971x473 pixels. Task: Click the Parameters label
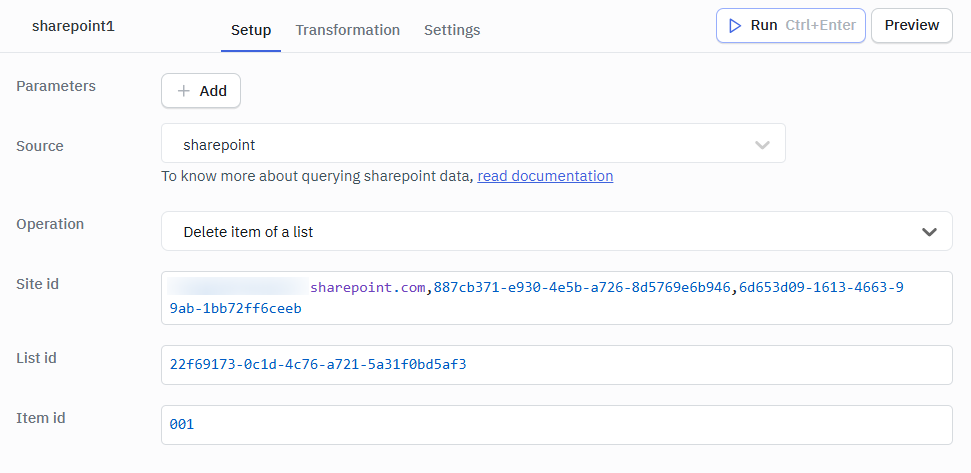point(56,86)
